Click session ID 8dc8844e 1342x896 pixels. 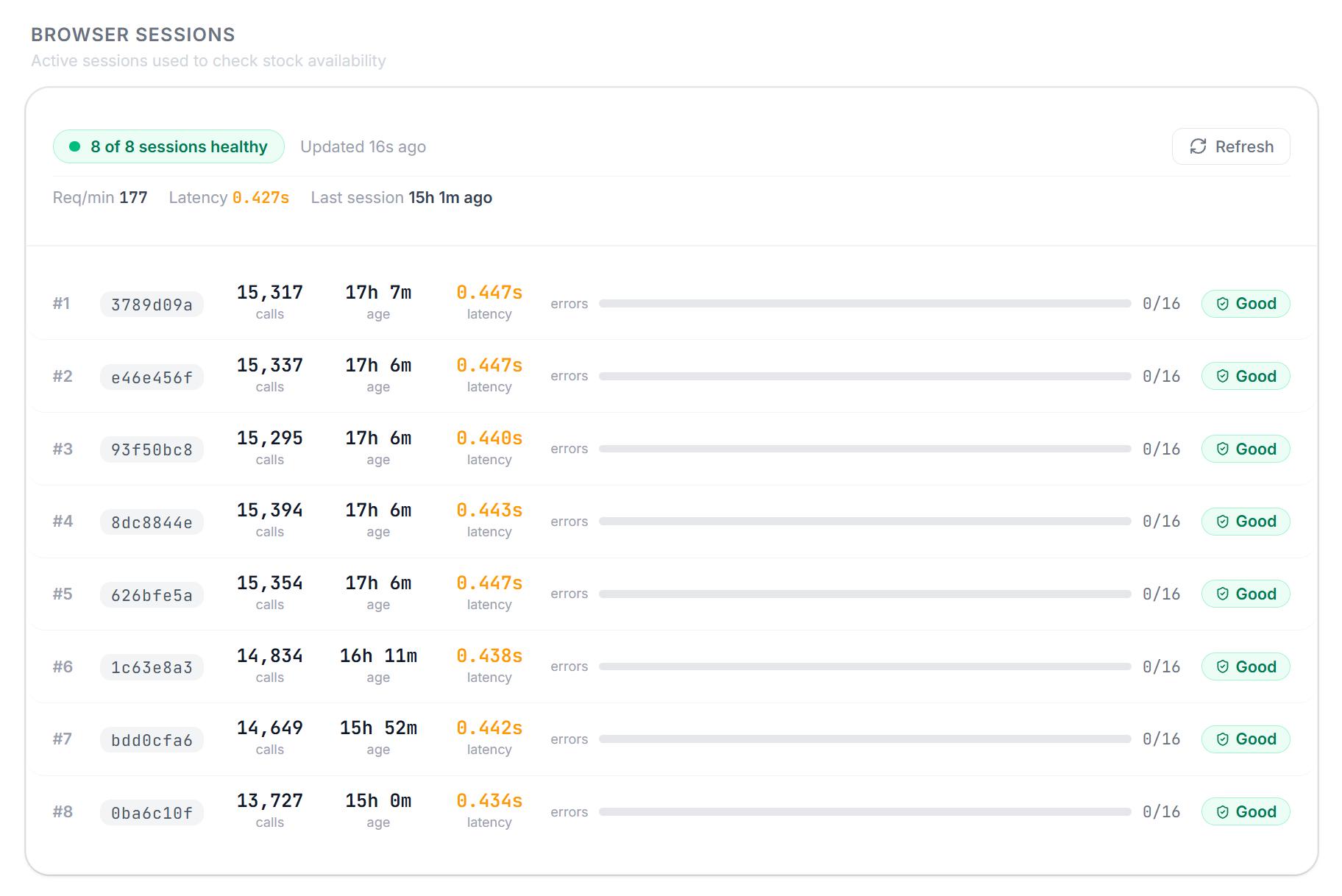pos(152,522)
